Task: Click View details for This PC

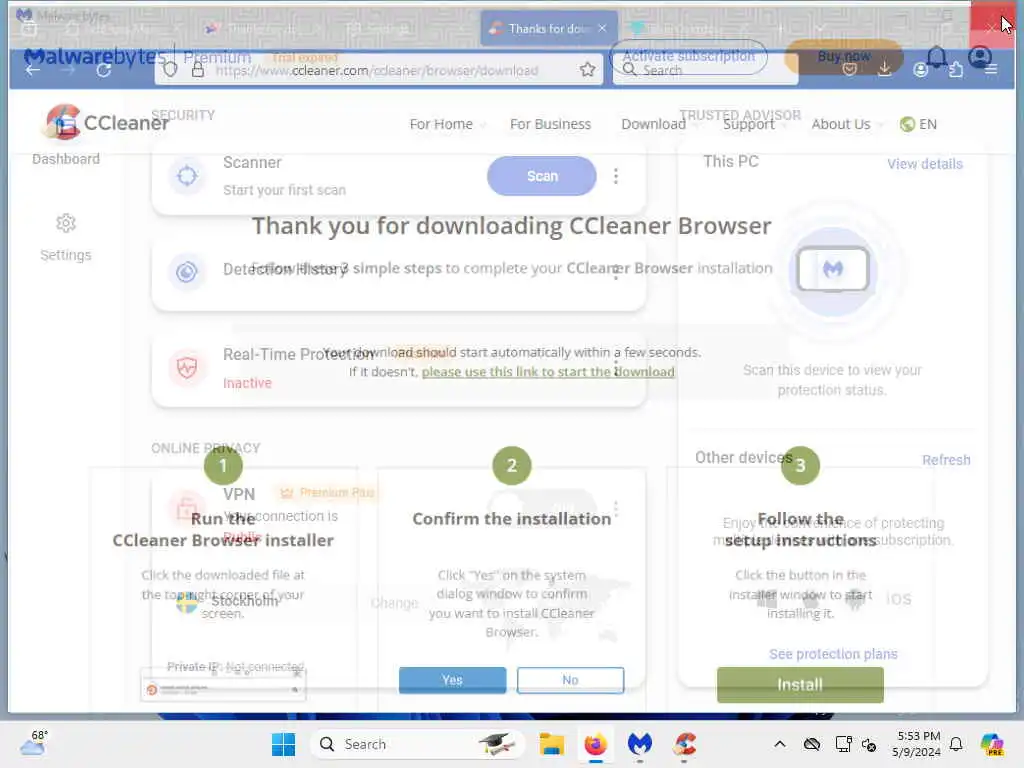Action: 925,164
